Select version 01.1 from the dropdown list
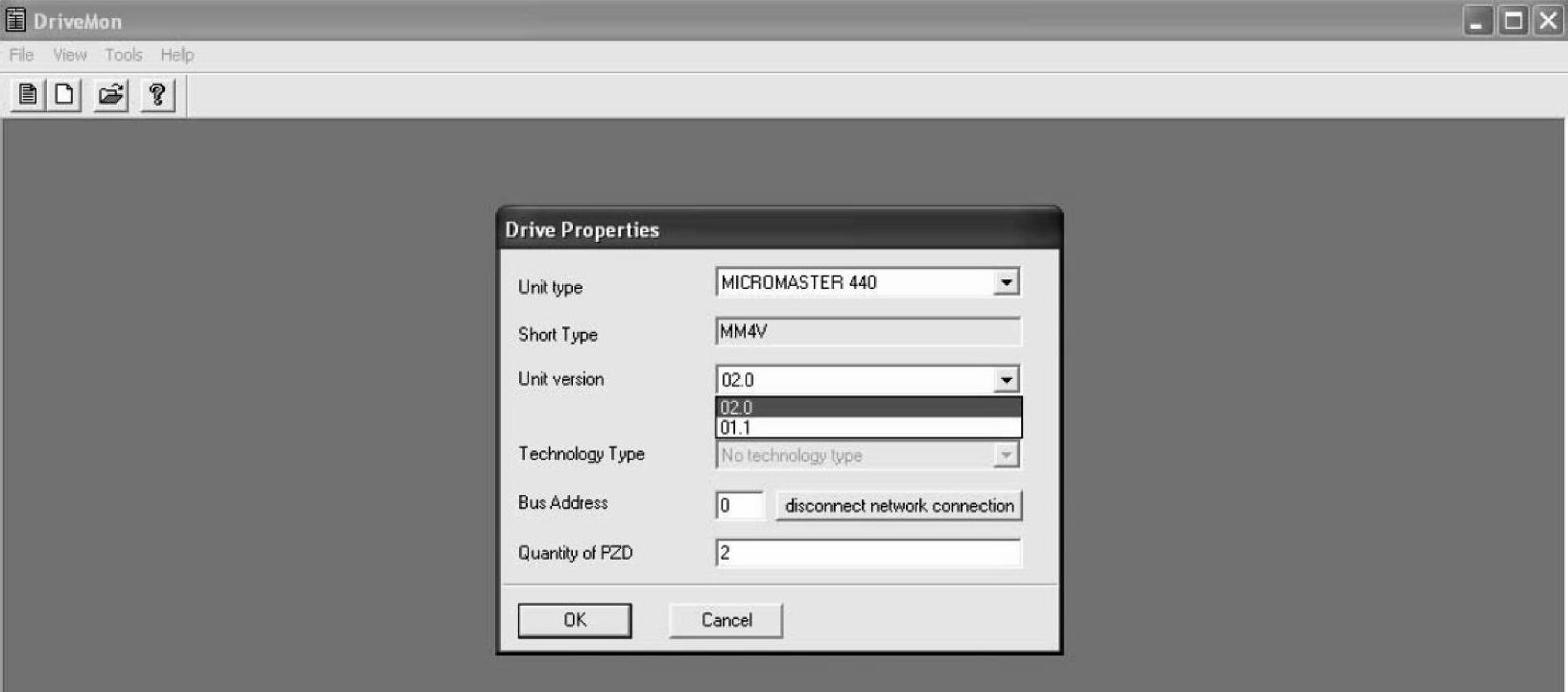This screenshot has width=1568, height=692. [868, 428]
